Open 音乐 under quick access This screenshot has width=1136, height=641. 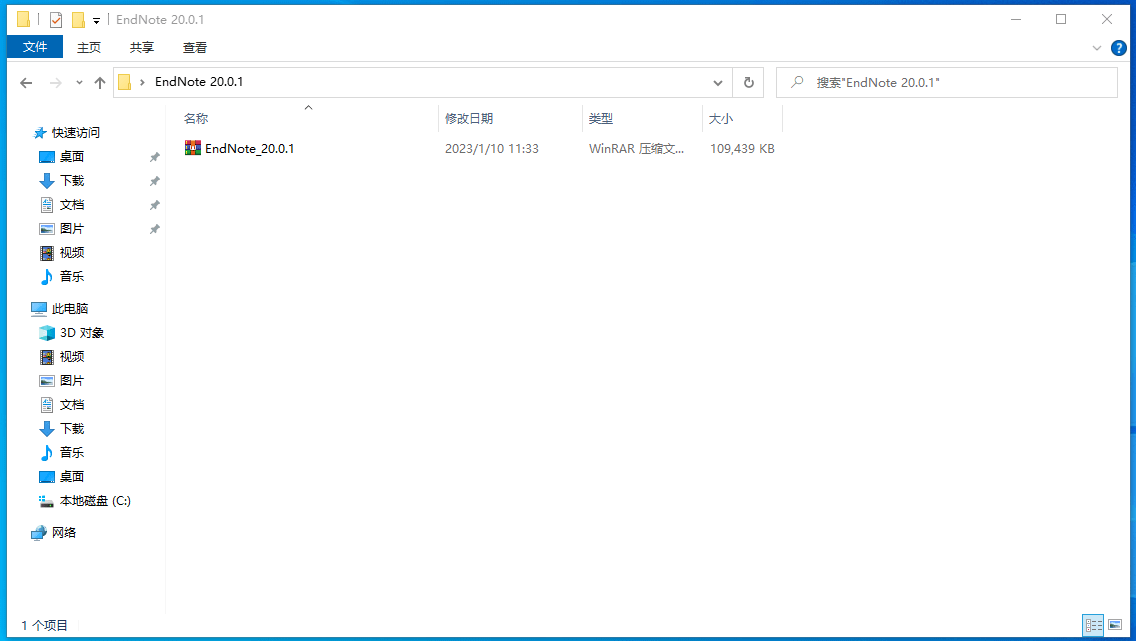tap(72, 276)
